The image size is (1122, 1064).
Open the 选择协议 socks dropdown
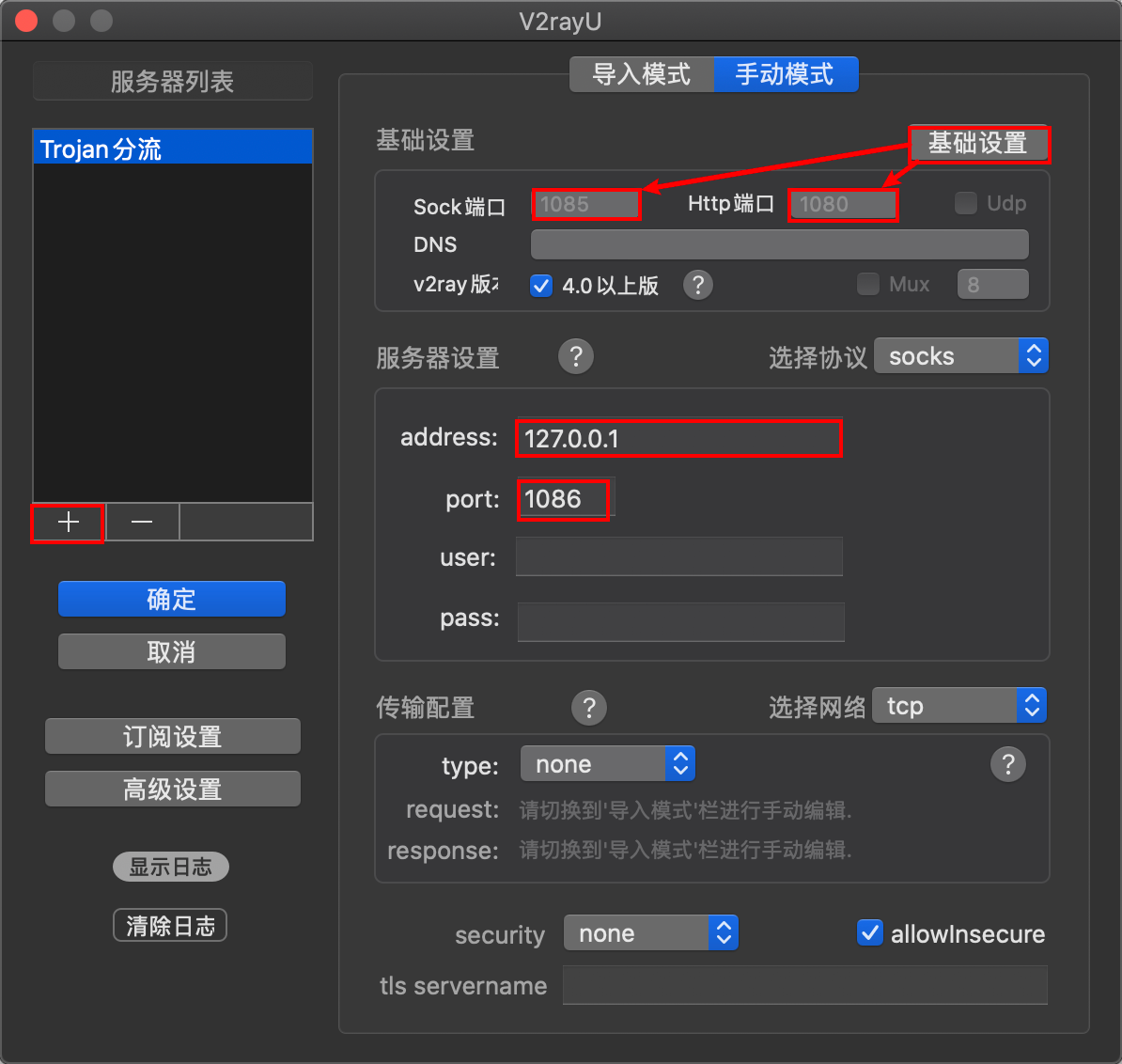961,355
